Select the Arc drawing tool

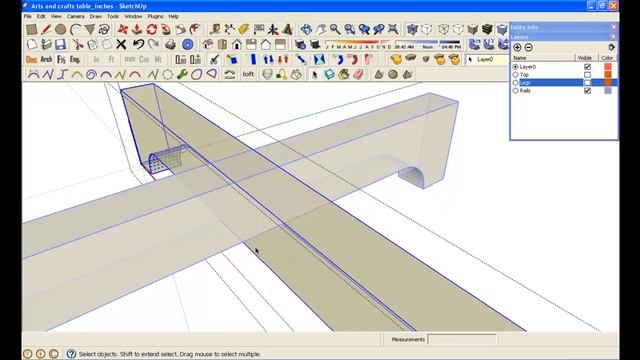pyautogui.click(x=75, y=29)
